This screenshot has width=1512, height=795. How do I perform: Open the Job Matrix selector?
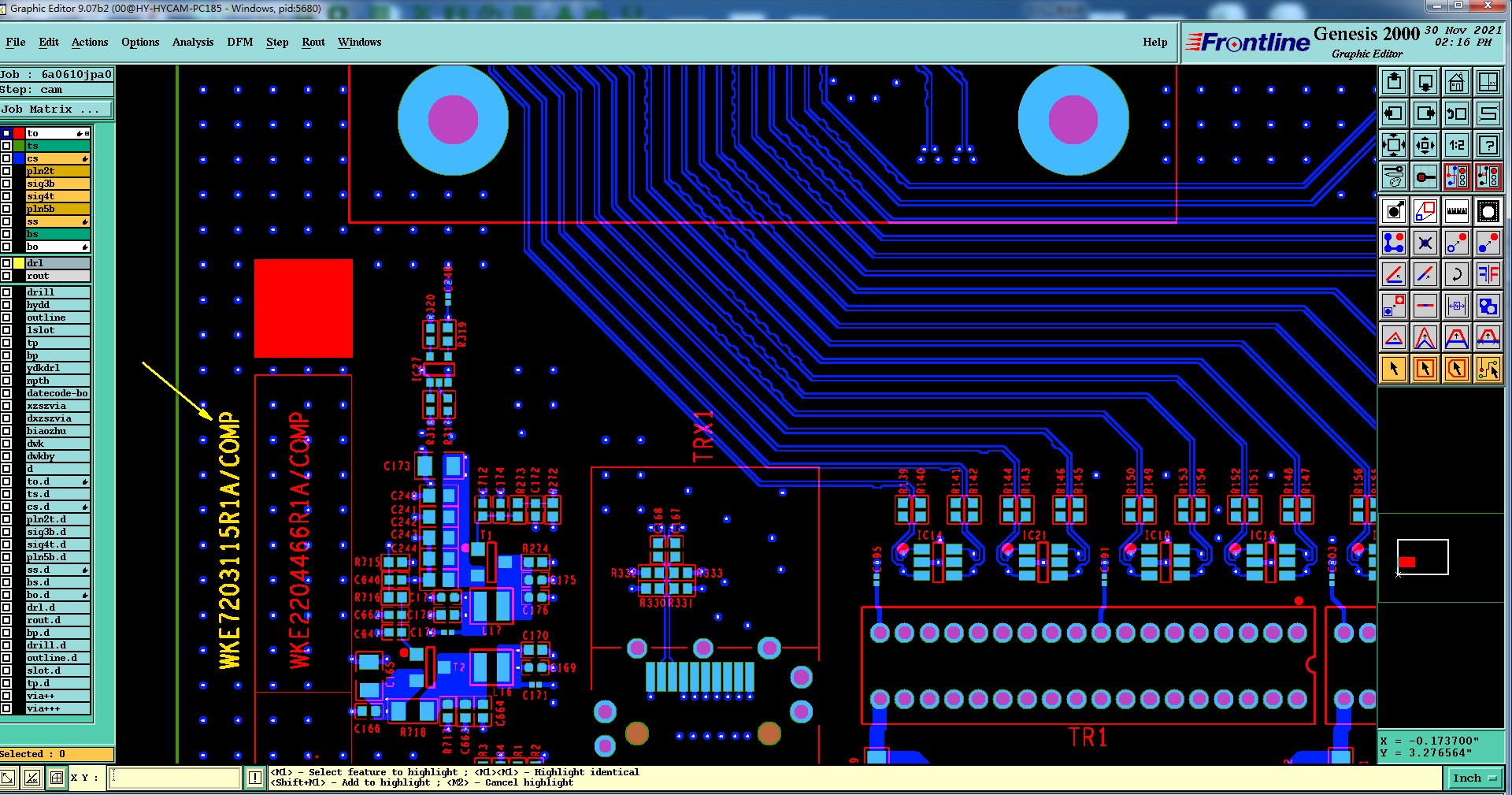[x=56, y=110]
